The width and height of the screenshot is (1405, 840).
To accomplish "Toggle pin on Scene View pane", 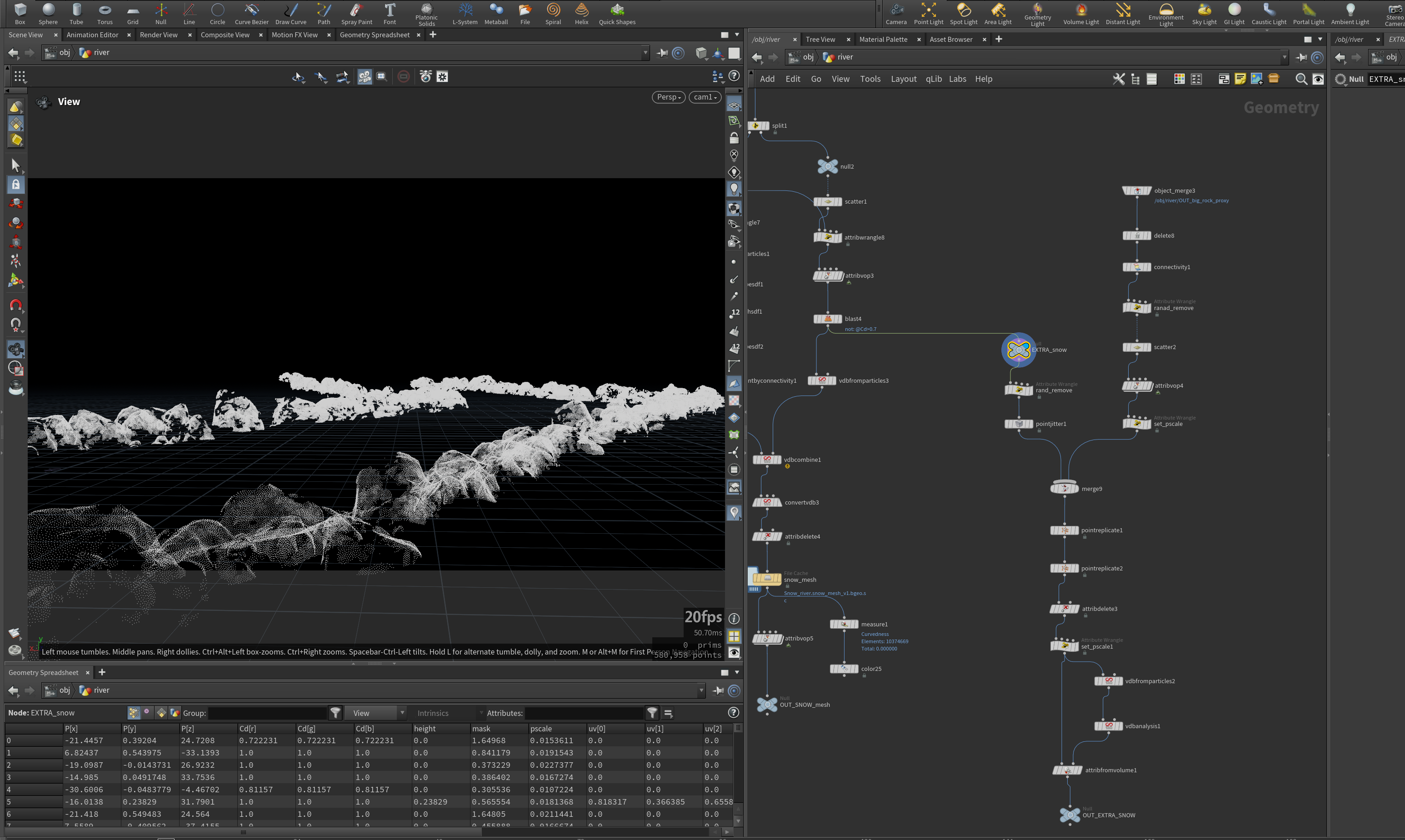I will [662, 53].
